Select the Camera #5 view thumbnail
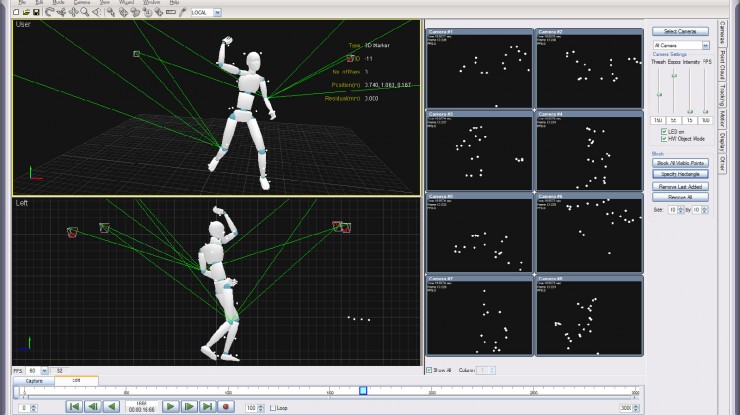 click(x=479, y=233)
